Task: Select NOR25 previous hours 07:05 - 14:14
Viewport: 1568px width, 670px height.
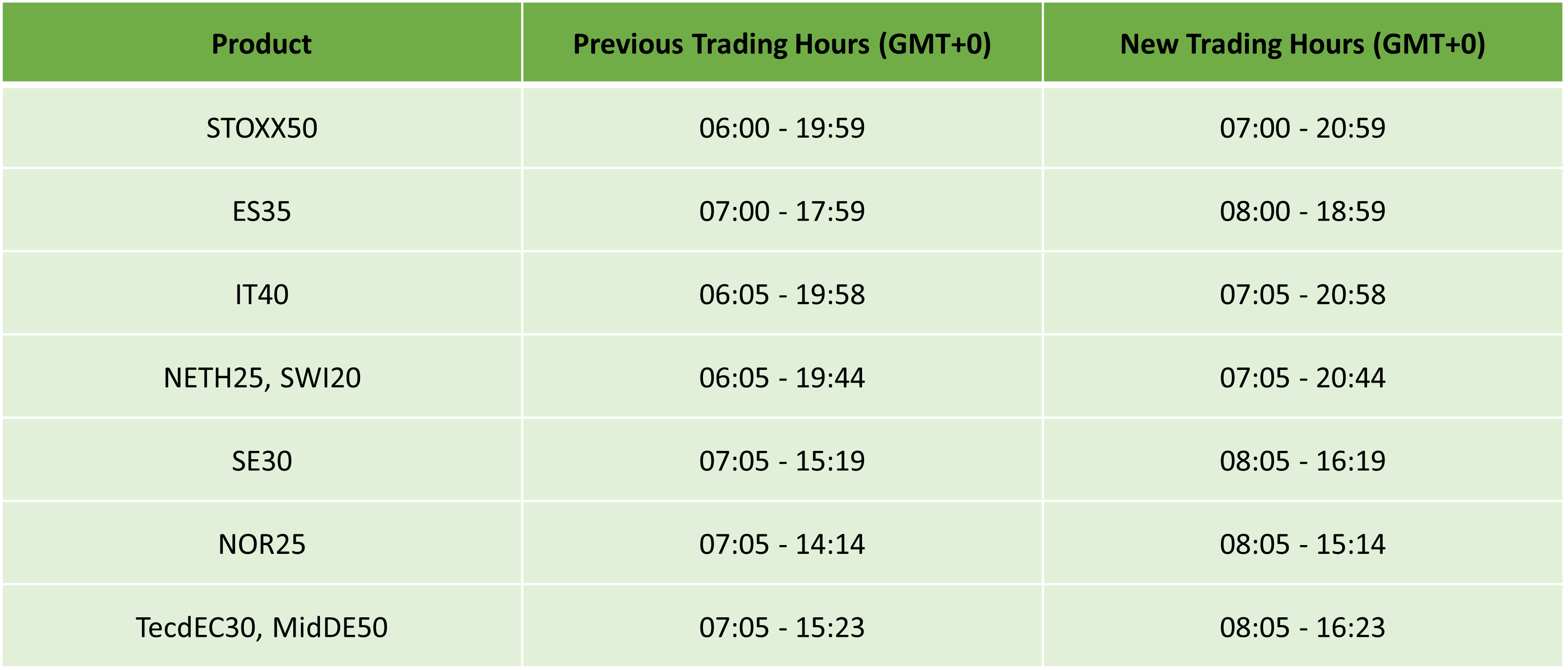Action: coord(782,543)
